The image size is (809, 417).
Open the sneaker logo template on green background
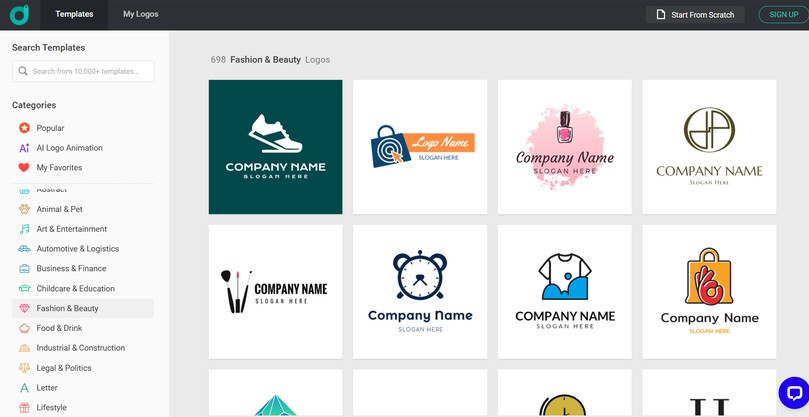click(276, 147)
